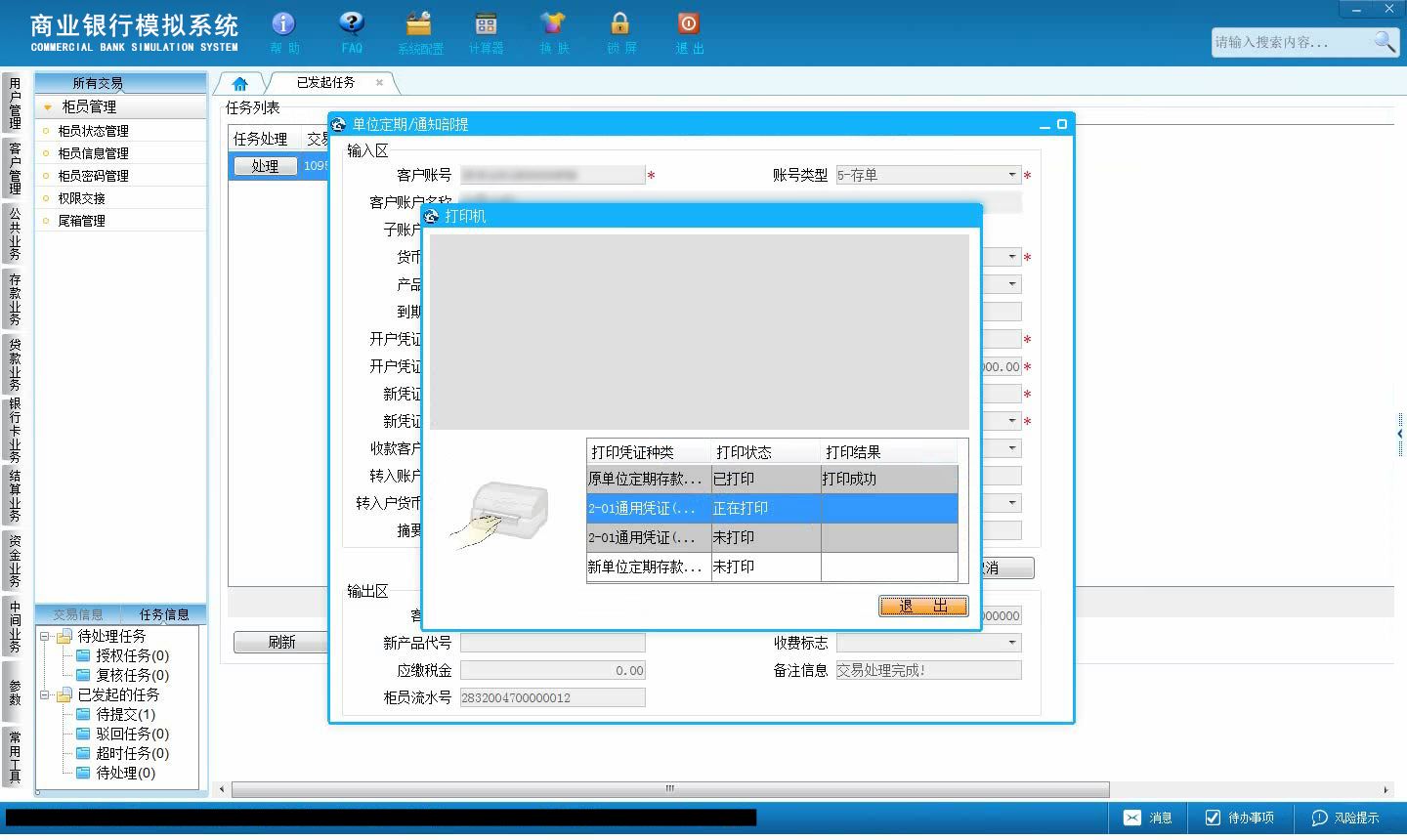
Task: Open 尾箱管理 menu item
Action: coord(81,221)
